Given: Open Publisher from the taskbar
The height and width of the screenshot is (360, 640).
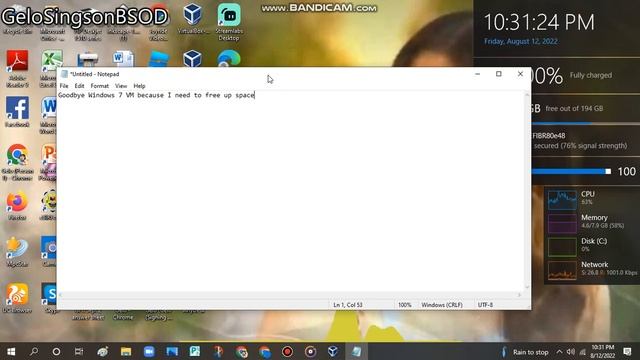Looking at the screenshot, I should pyautogui.click(x=195, y=351).
